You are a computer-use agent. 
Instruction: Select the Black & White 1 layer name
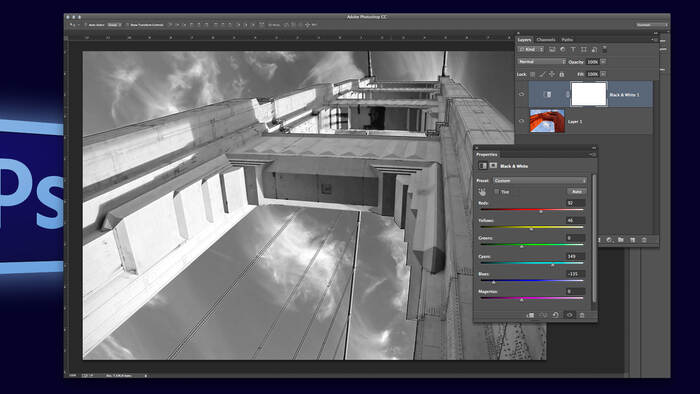[625, 95]
